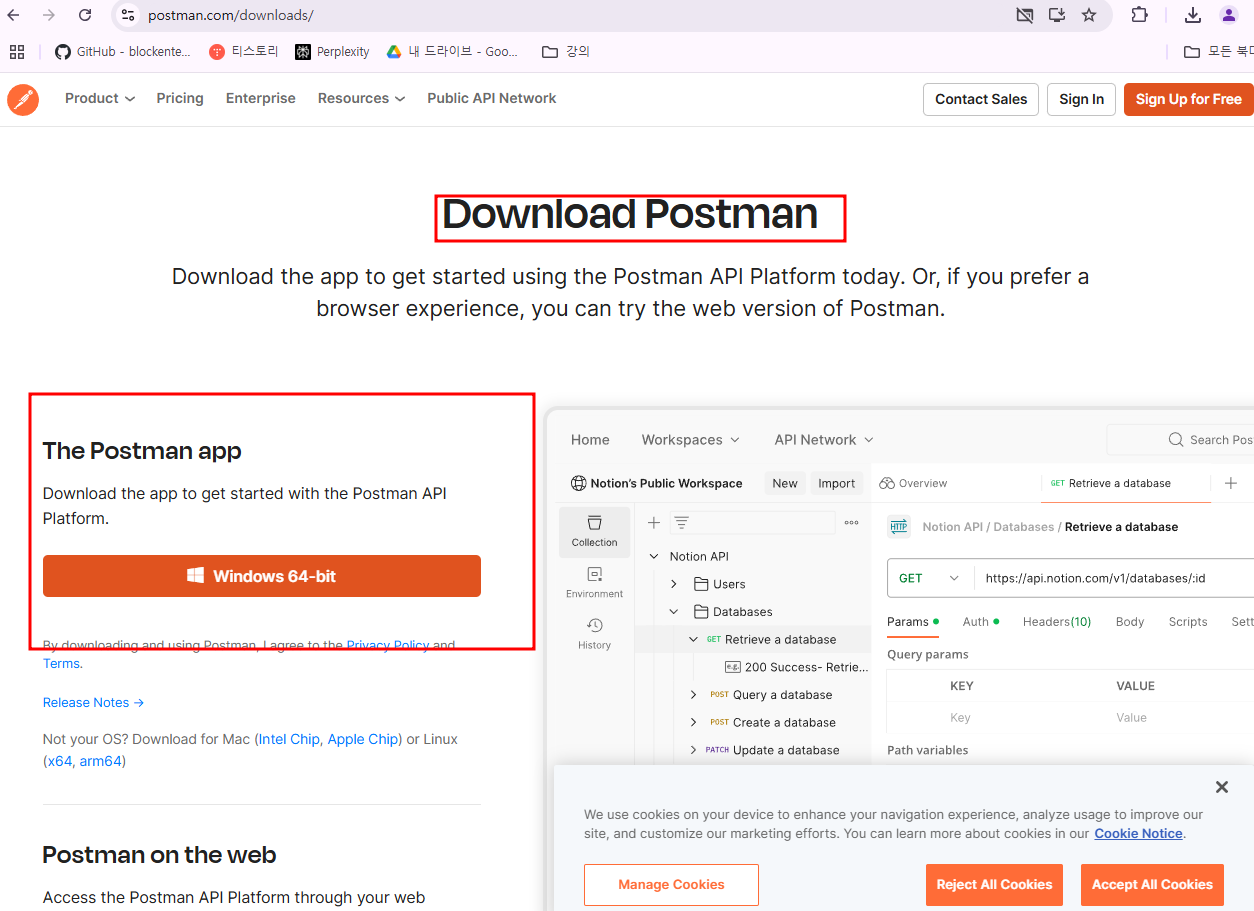Click the filter icon in collection search
Screen dimensions: 1254x911
click(x=681, y=522)
